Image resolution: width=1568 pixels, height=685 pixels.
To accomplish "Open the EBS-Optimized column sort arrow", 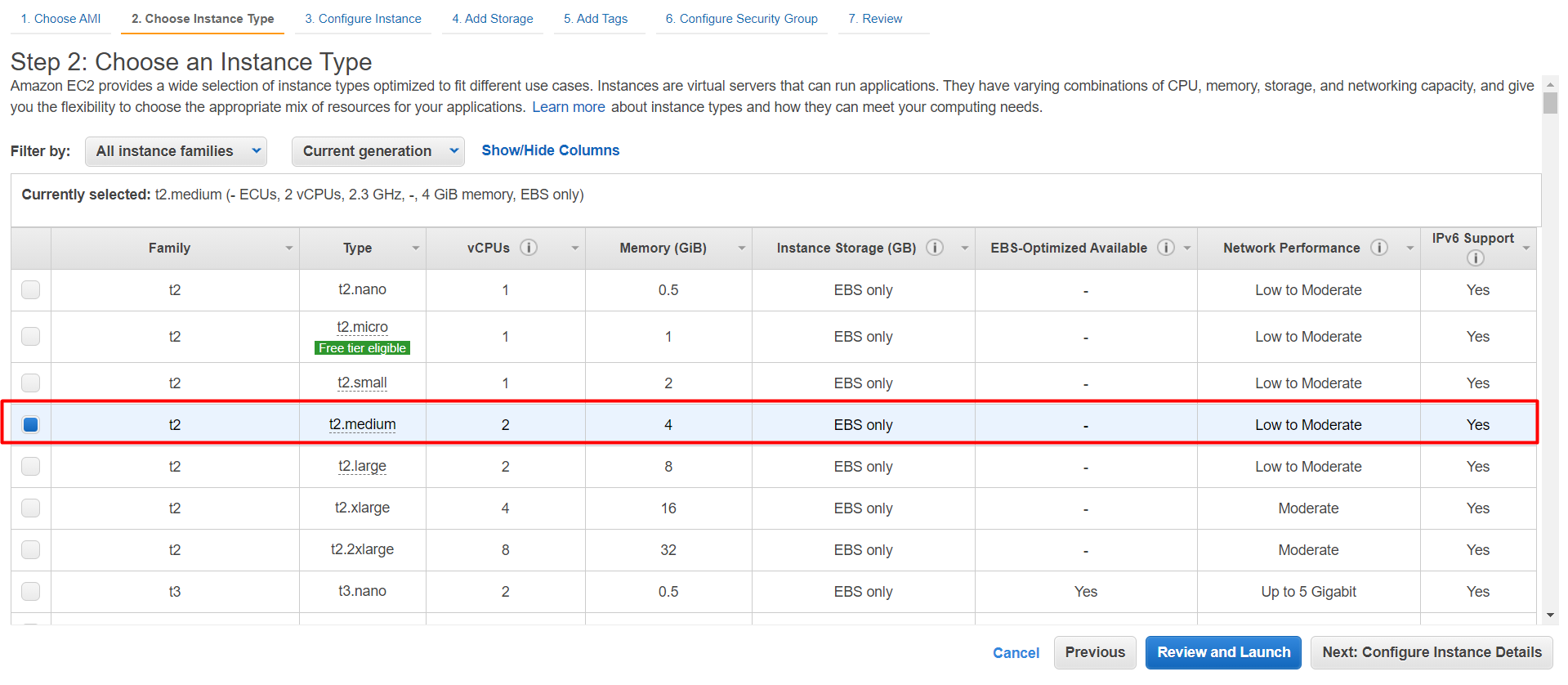I will (x=1187, y=248).
